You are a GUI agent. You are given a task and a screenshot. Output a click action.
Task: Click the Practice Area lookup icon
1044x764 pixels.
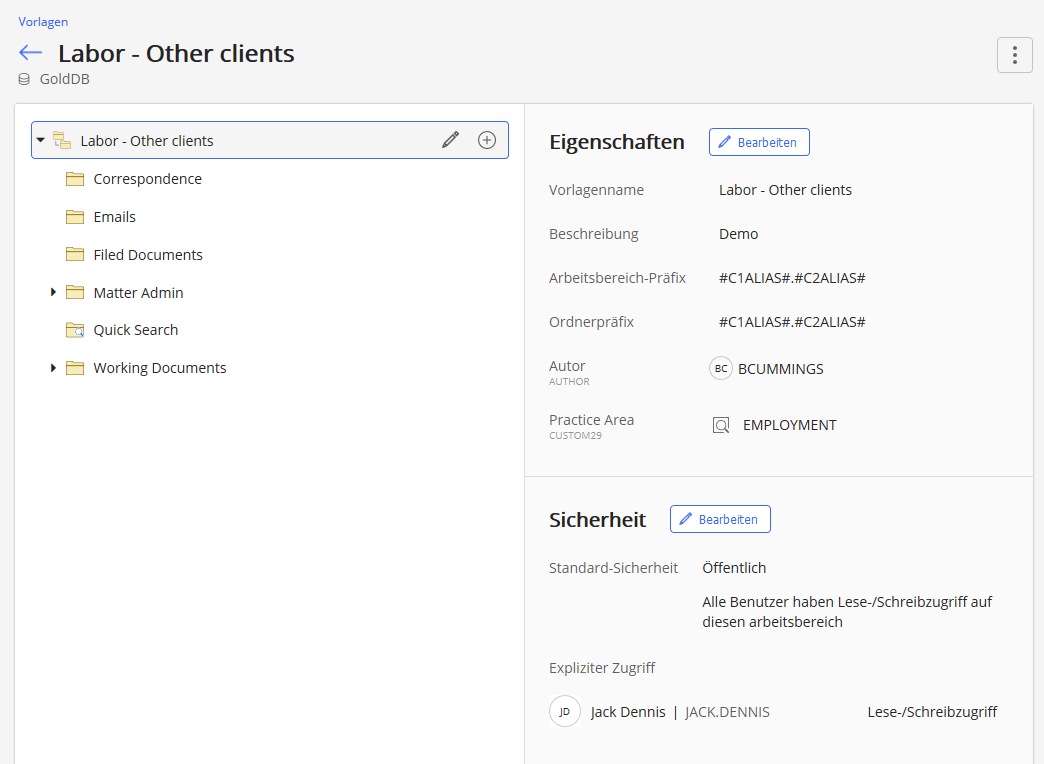pos(721,425)
